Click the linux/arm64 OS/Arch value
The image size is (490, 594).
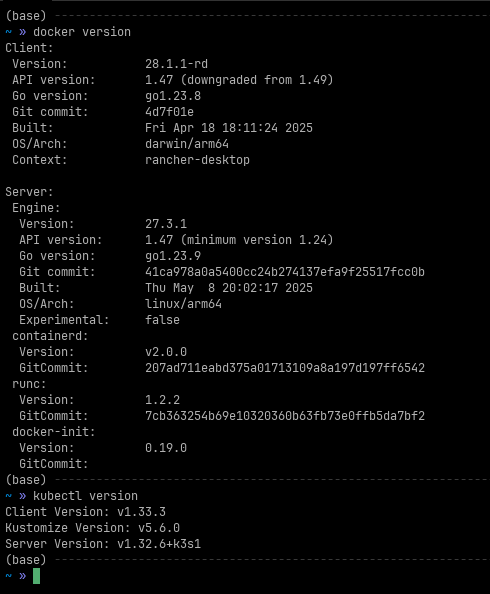pos(183,304)
